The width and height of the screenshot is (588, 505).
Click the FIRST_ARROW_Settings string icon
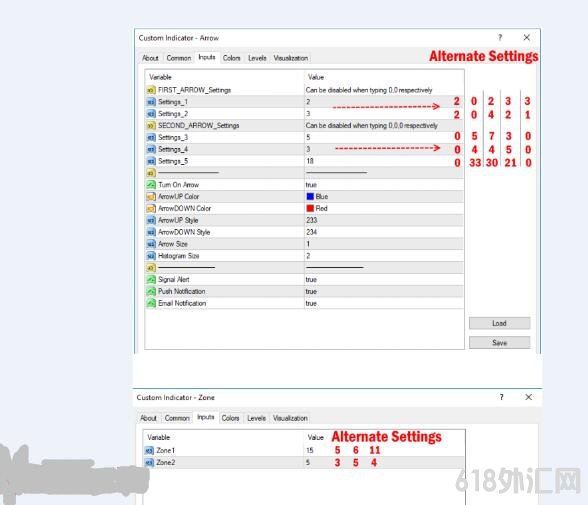point(151,90)
